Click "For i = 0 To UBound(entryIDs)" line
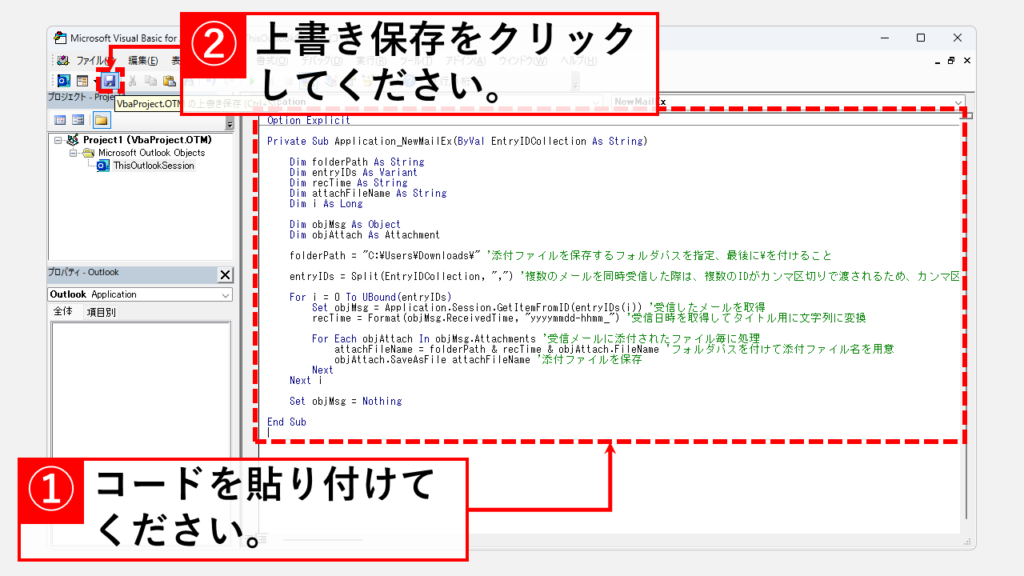Screen dimensions: 1024x576 click(x=370, y=297)
